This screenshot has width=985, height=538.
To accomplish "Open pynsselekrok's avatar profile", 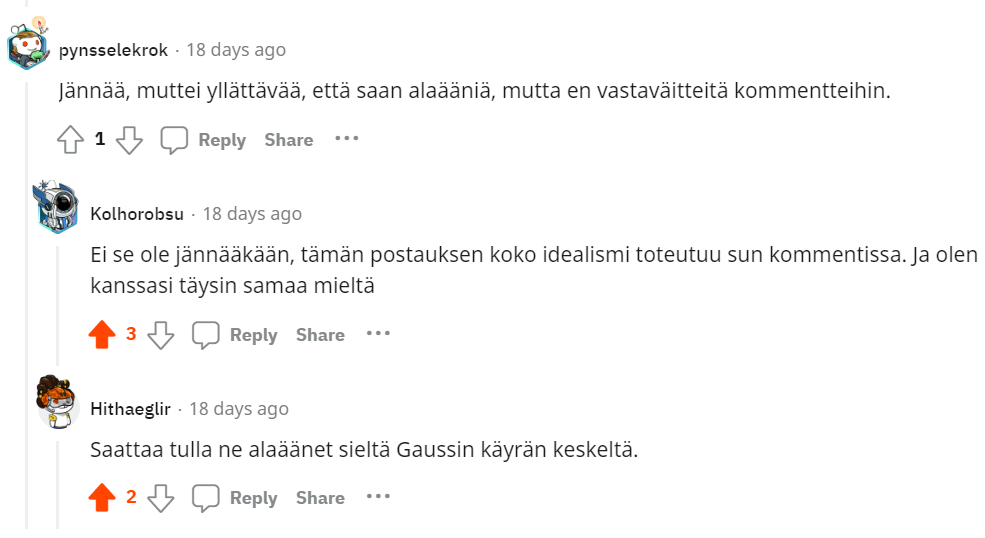I will [x=29, y=46].
